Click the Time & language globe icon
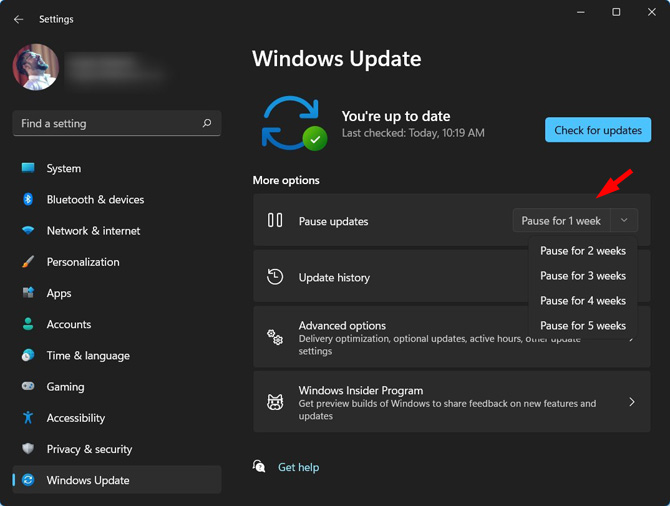Screen dimensions: 670x506 click(28, 355)
